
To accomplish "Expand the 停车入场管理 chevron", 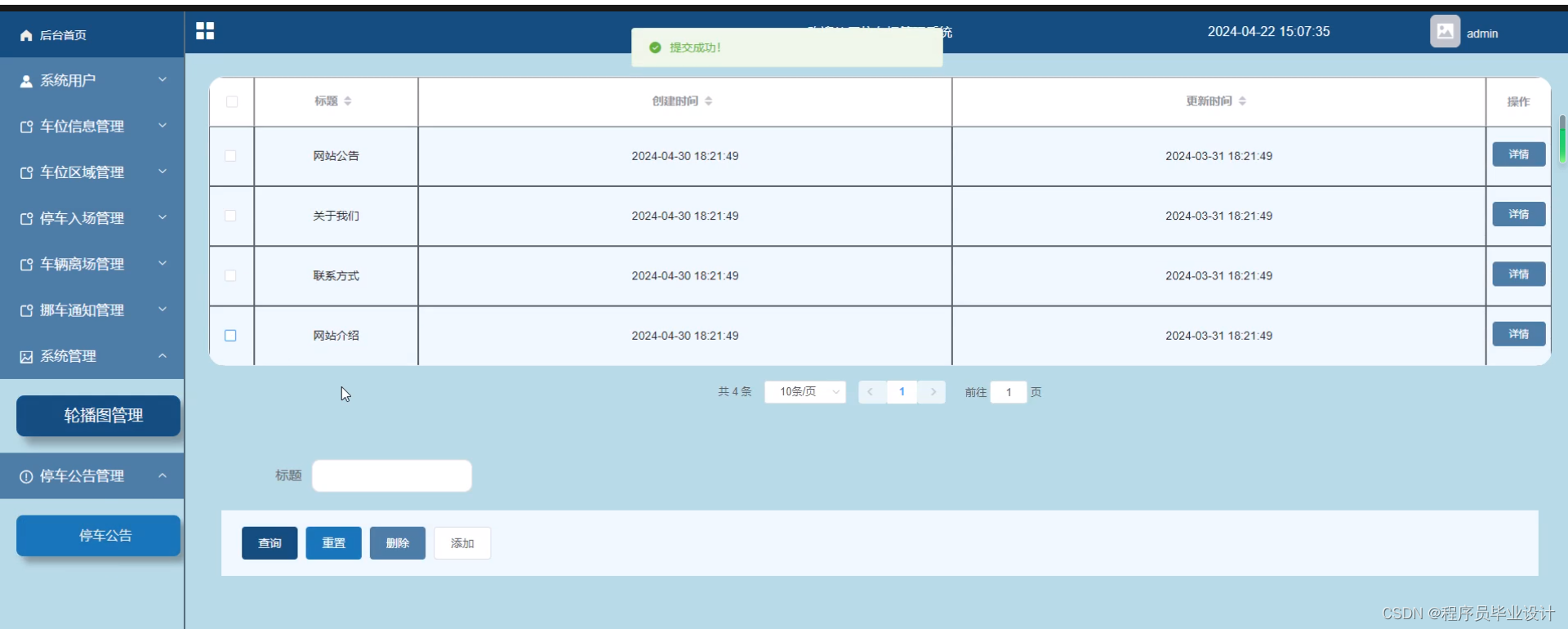I will 163,217.
